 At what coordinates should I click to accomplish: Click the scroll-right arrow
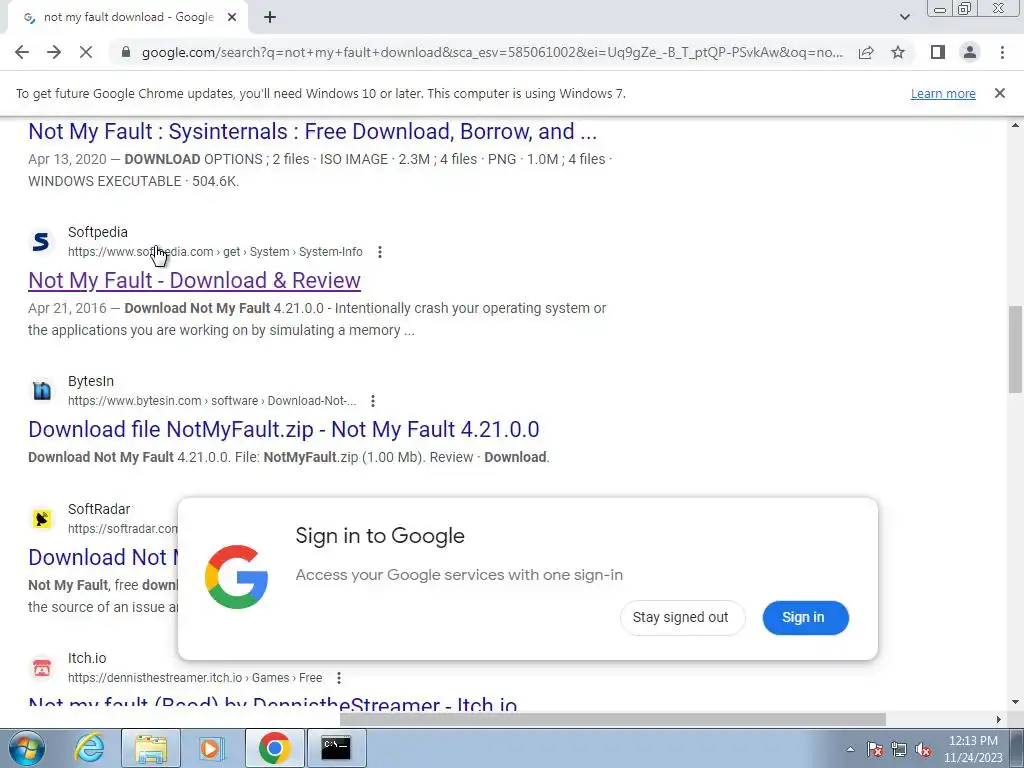click(998, 719)
